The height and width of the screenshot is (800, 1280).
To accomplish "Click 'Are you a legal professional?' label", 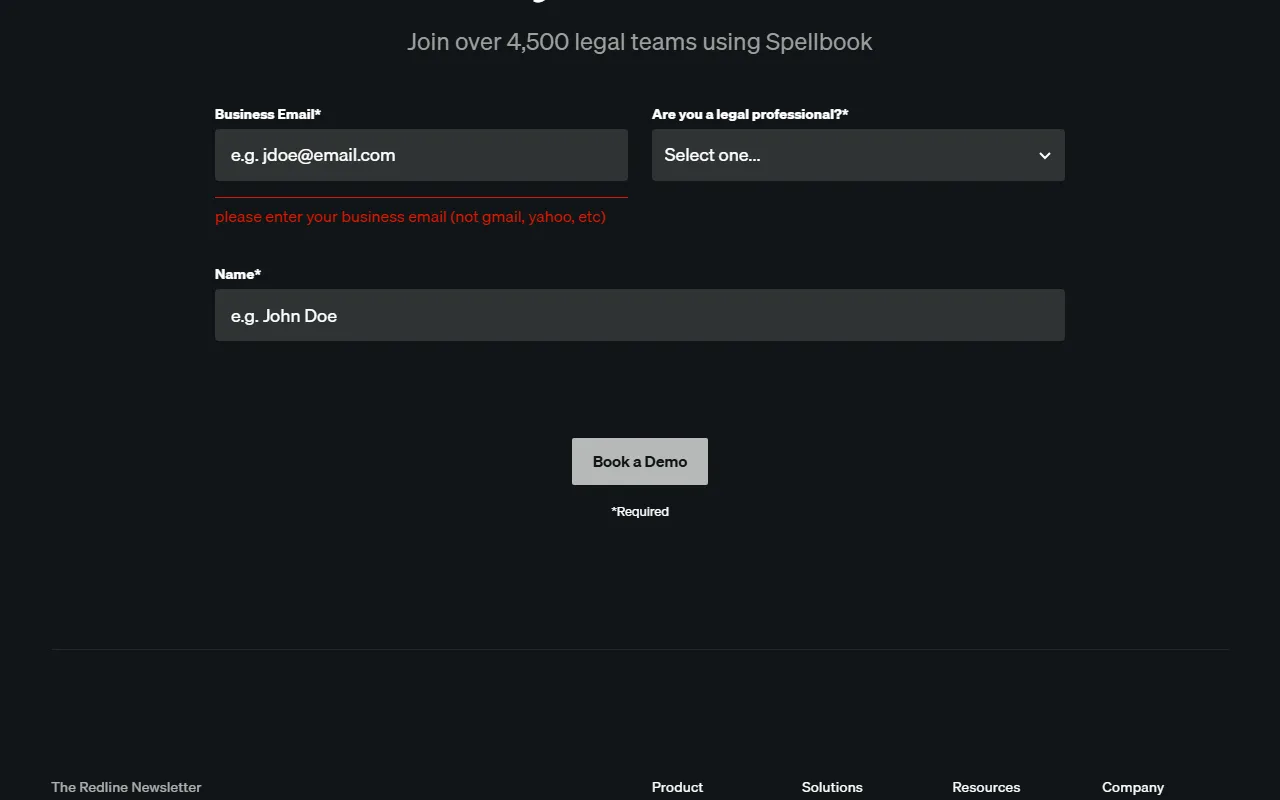I will [750, 114].
